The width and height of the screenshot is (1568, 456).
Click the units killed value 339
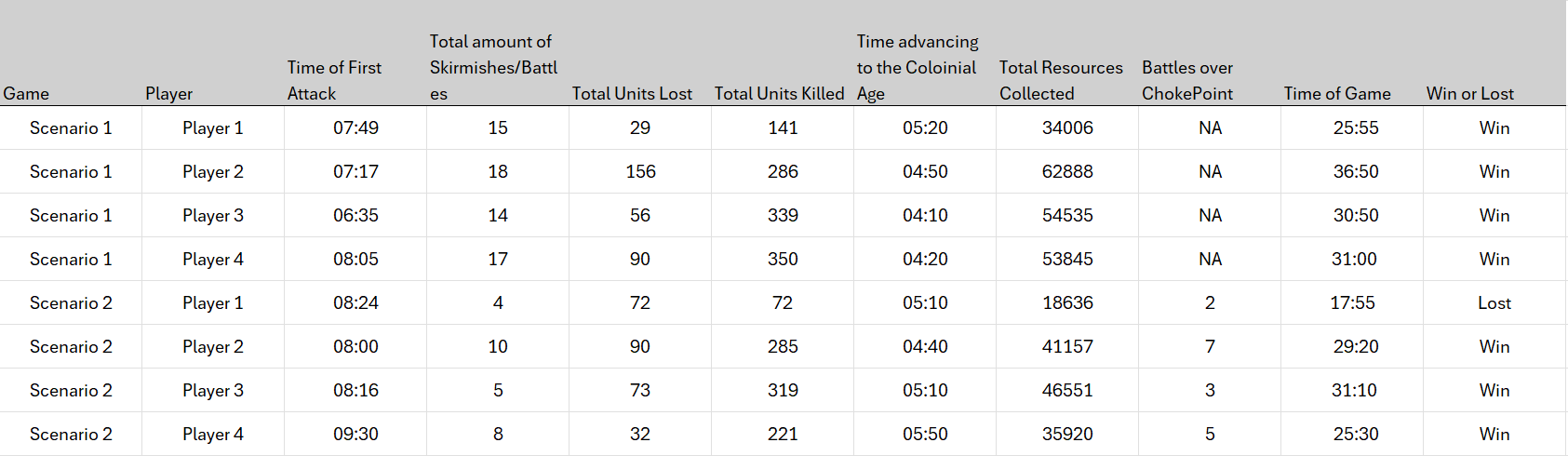(x=783, y=215)
